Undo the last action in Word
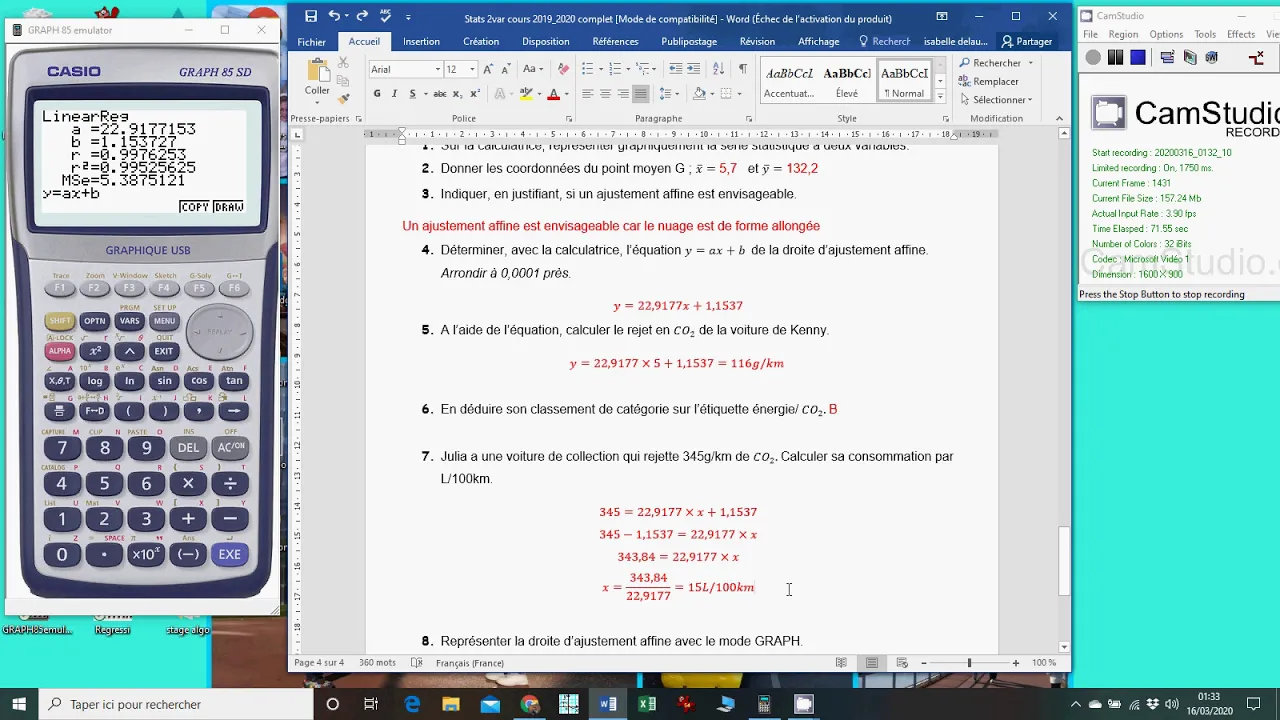Viewport: 1280px width, 720px height. (x=334, y=17)
